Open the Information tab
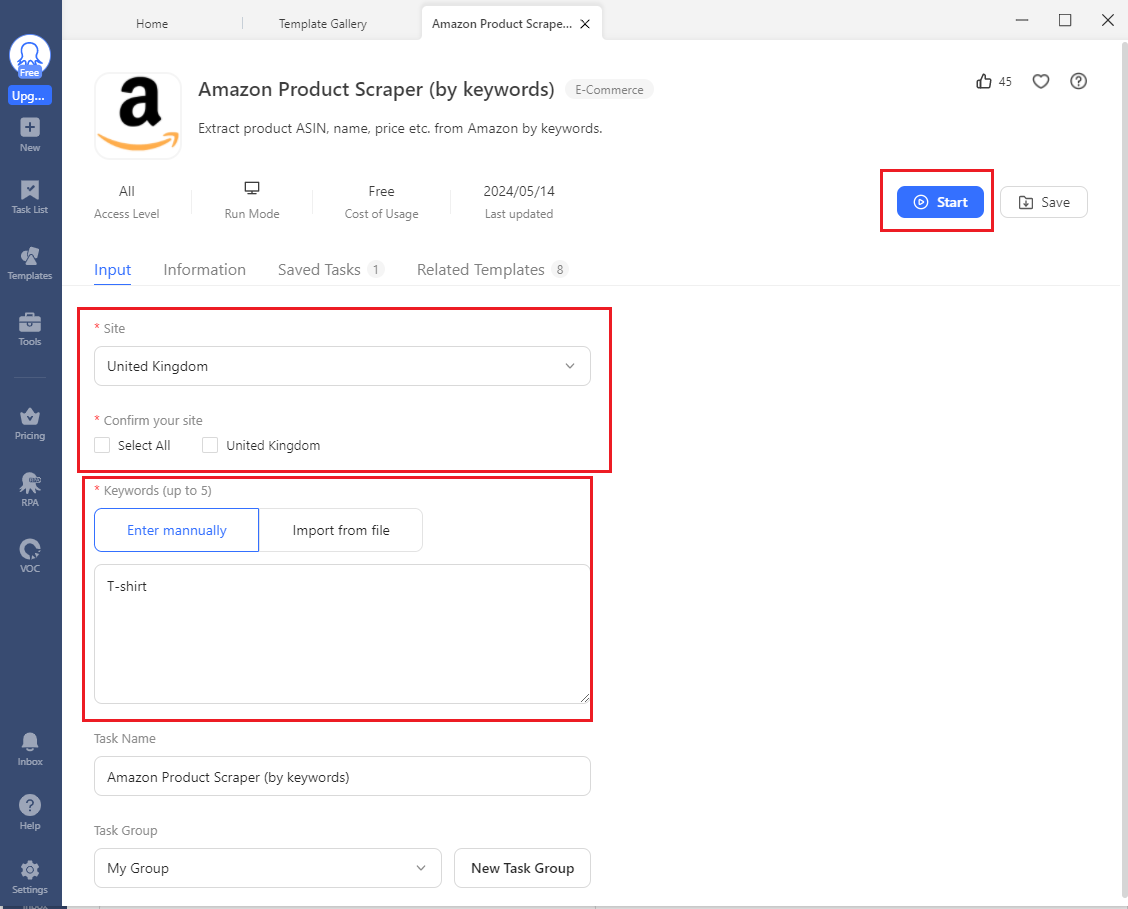The image size is (1128, 909). 204,270
